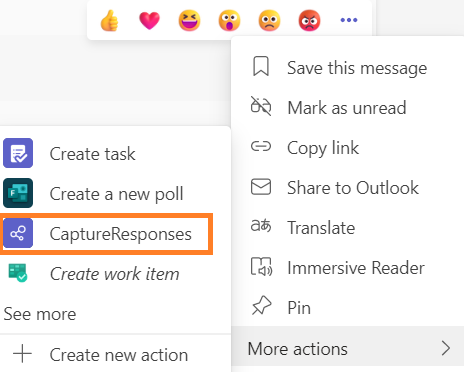
Task: React with the laughing face emoji
Action: click(189, 20)
